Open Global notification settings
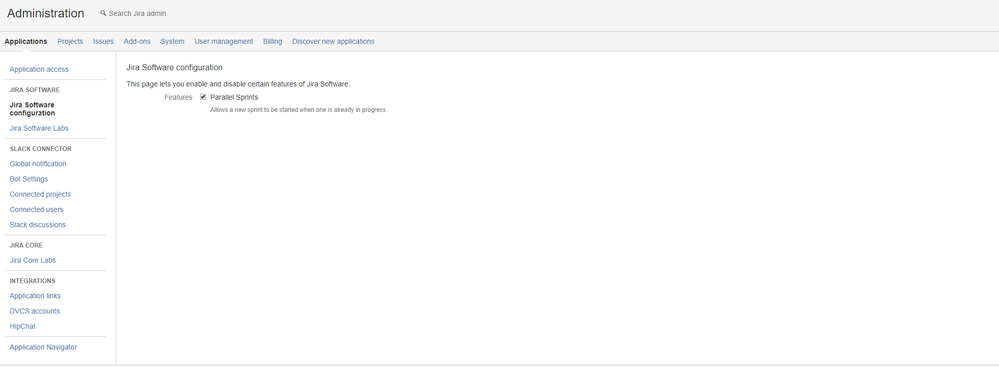Screen dimensions: 999x367 [38, 164]
